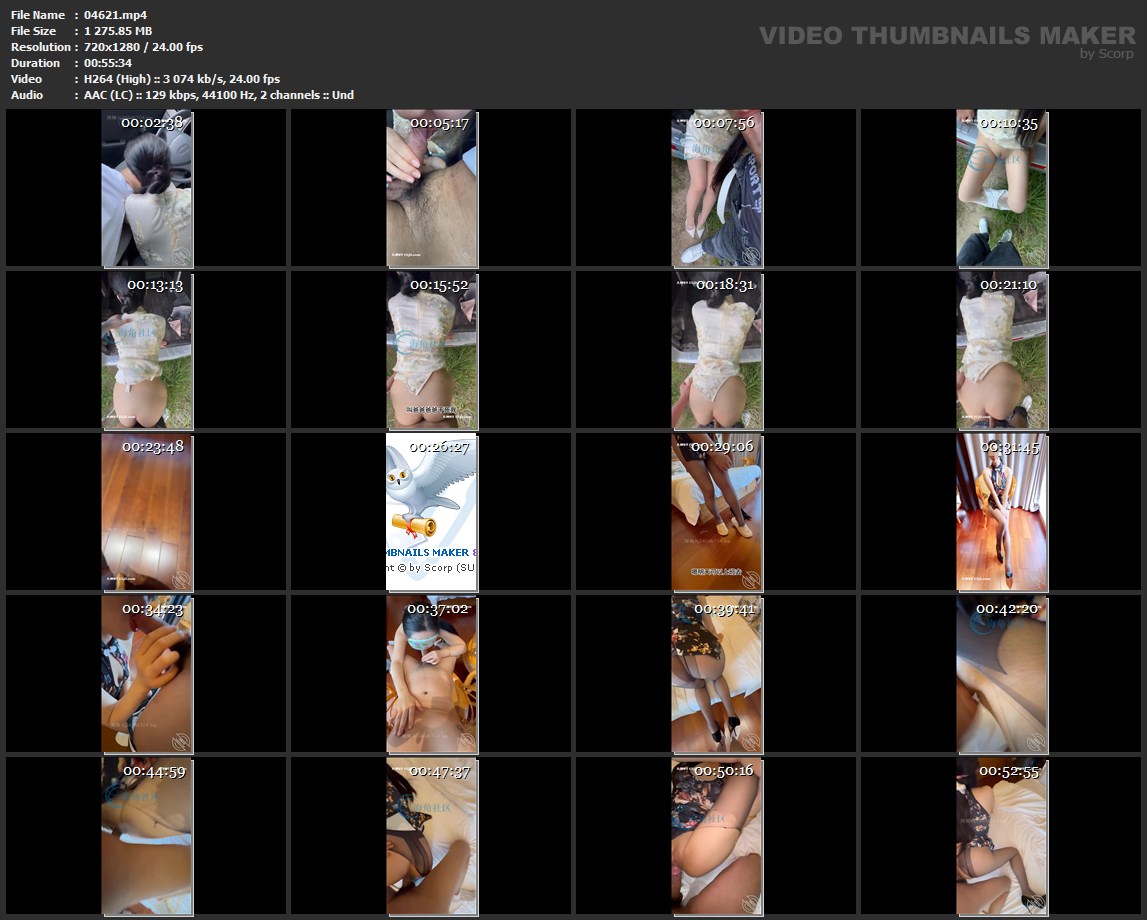The image size is (1147, 920).
Task: Click the audio line AAC (LC) 129 kbps
Action: [219, 95]
